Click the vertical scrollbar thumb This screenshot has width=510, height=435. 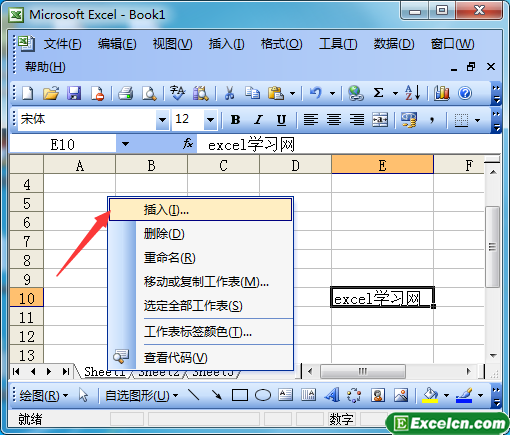[493, 247]
